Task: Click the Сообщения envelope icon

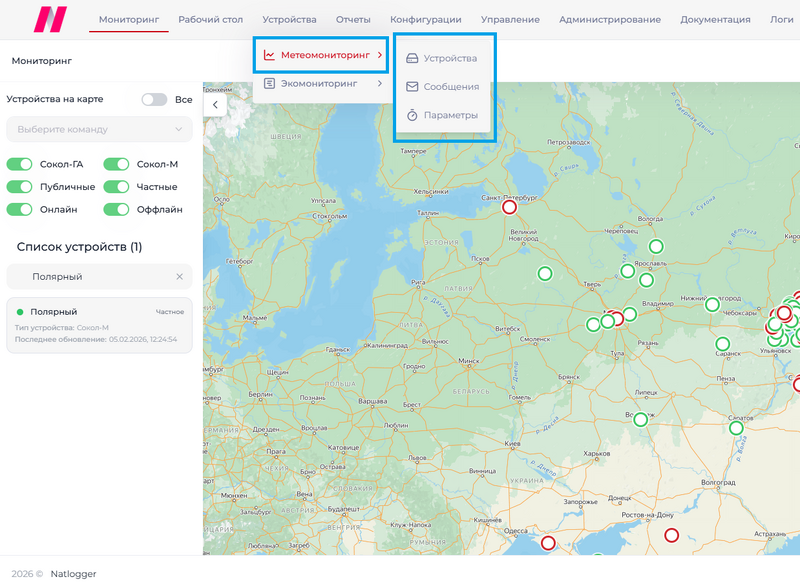Action: click(x=412, y=87)
